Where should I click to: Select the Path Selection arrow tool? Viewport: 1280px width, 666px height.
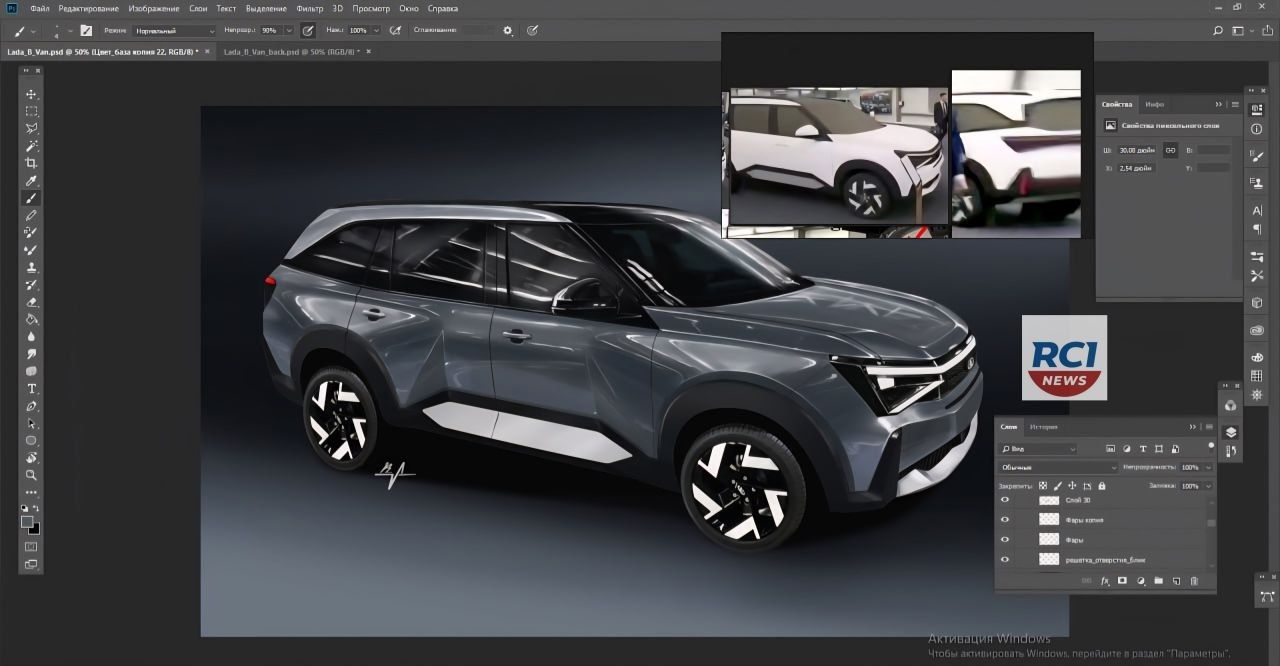[x=31, y=423]
